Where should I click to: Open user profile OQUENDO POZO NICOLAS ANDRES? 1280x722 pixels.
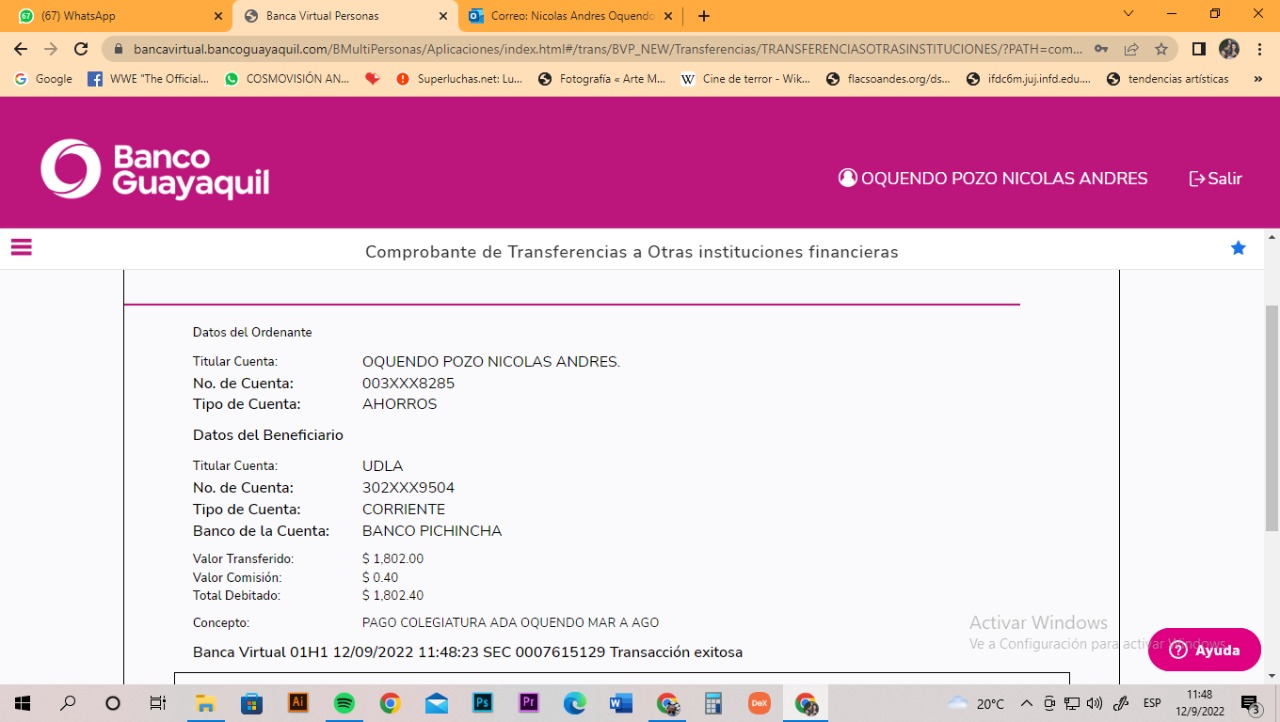[993, 179]
